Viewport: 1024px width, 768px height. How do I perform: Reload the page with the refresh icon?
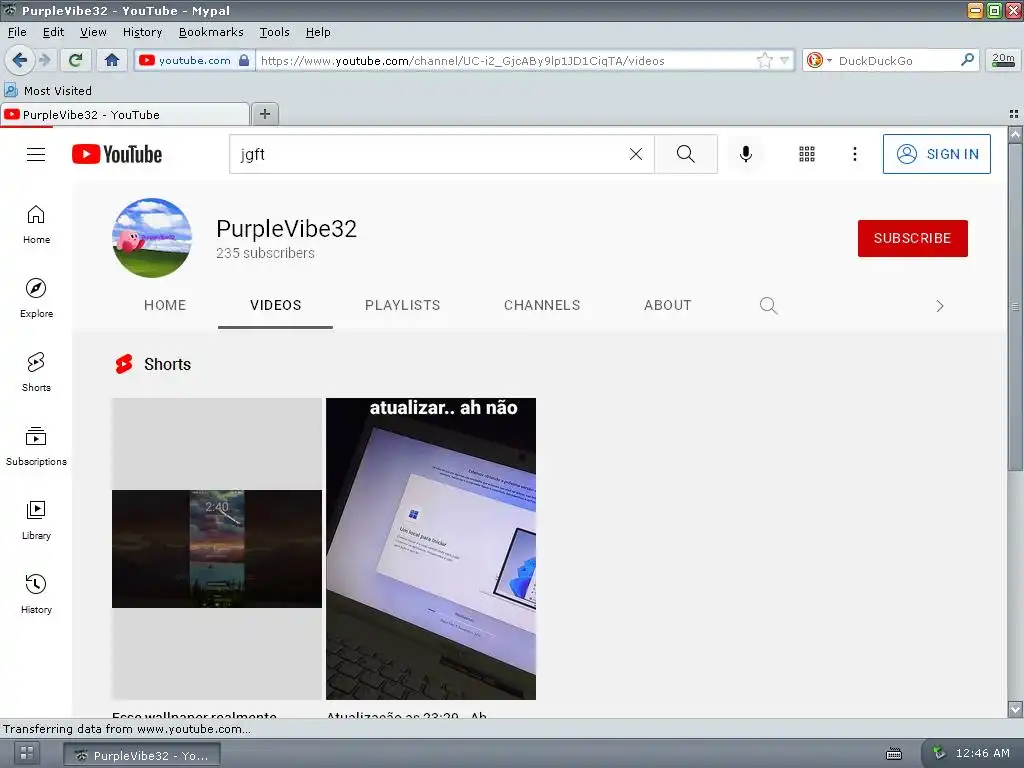point(76,61)
